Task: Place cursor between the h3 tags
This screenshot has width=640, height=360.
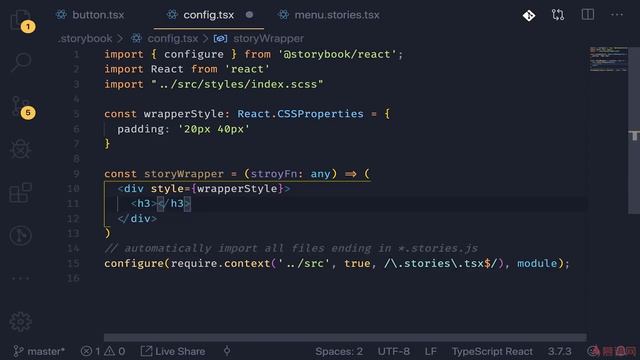Action: click(x=158, y=203)
